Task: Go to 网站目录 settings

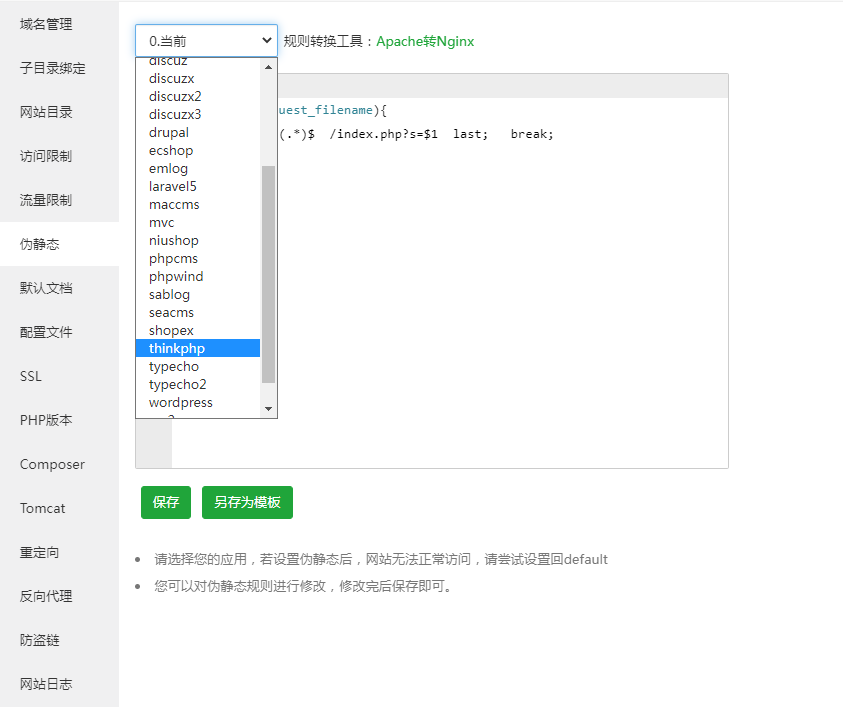Action: (44, 112)
